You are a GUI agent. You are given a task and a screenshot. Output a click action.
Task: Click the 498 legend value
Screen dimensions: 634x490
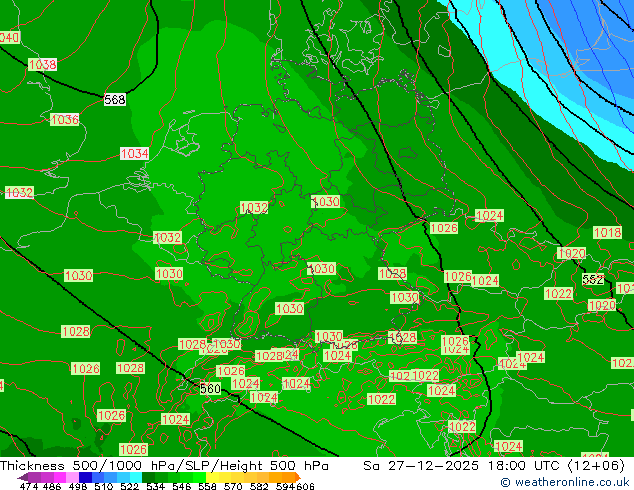pyautogui.click(x=78, y=486)
